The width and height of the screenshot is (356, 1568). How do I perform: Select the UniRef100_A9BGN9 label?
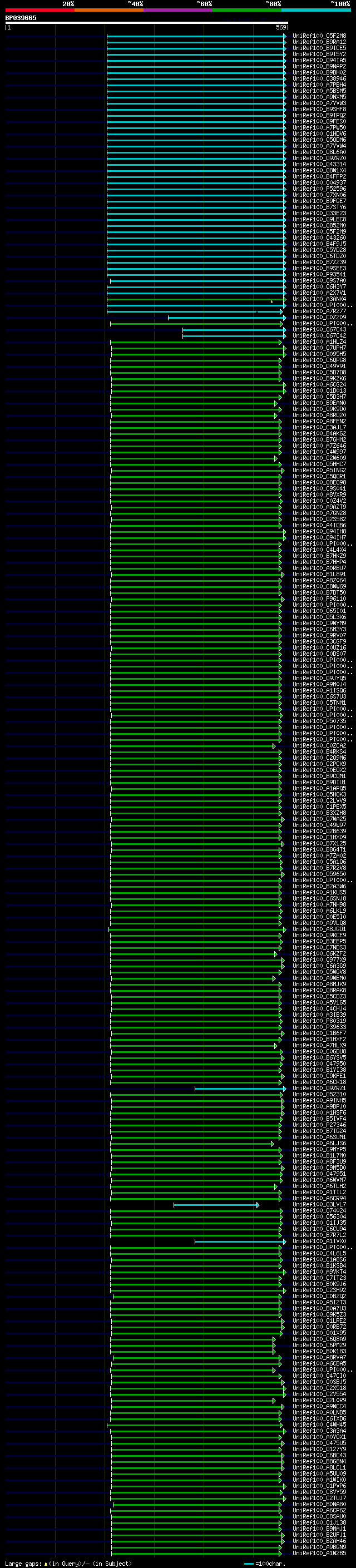pyautogui.click(x=319, y=1547)
